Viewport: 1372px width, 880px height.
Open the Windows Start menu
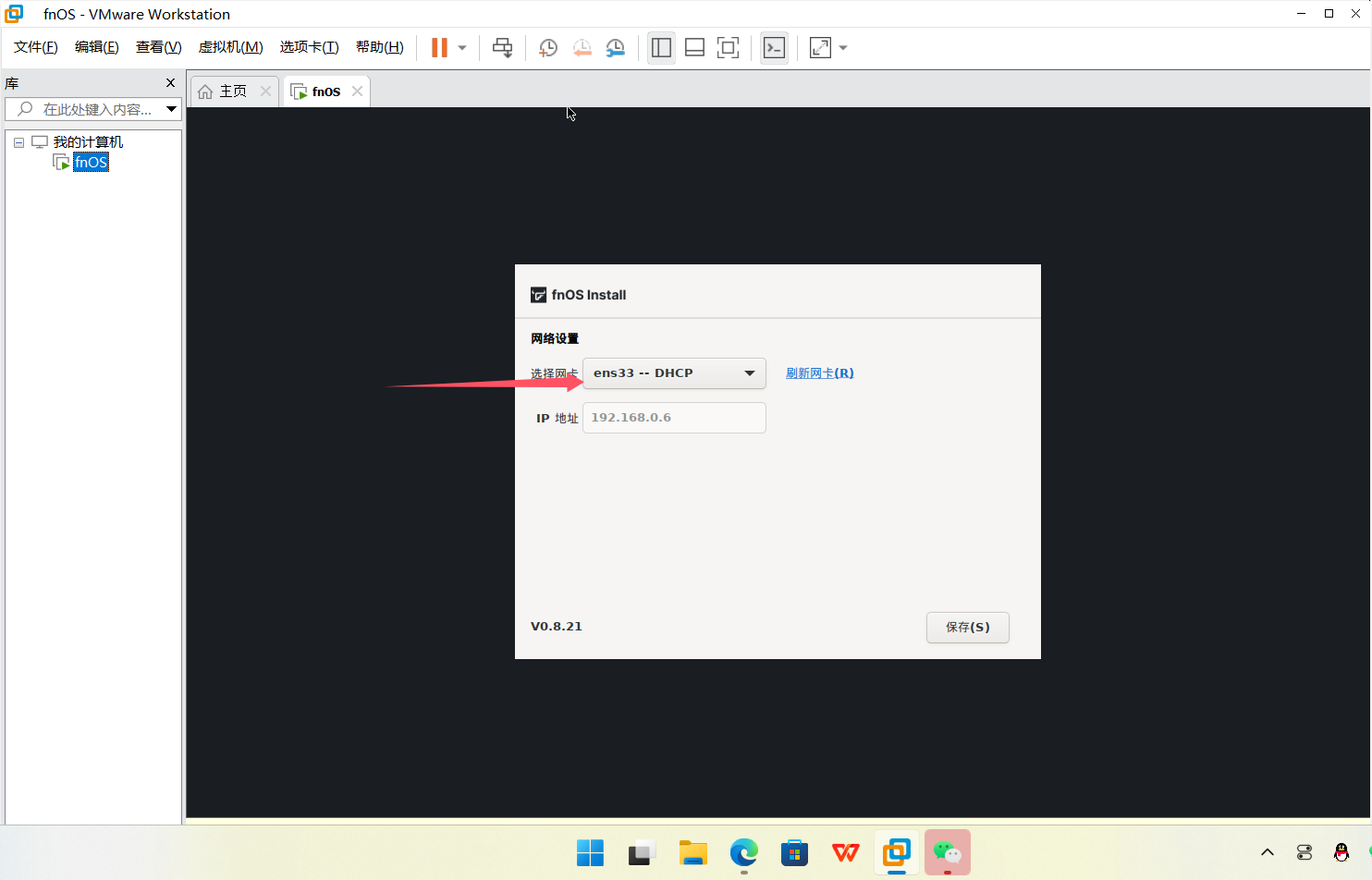pos(590,852)
